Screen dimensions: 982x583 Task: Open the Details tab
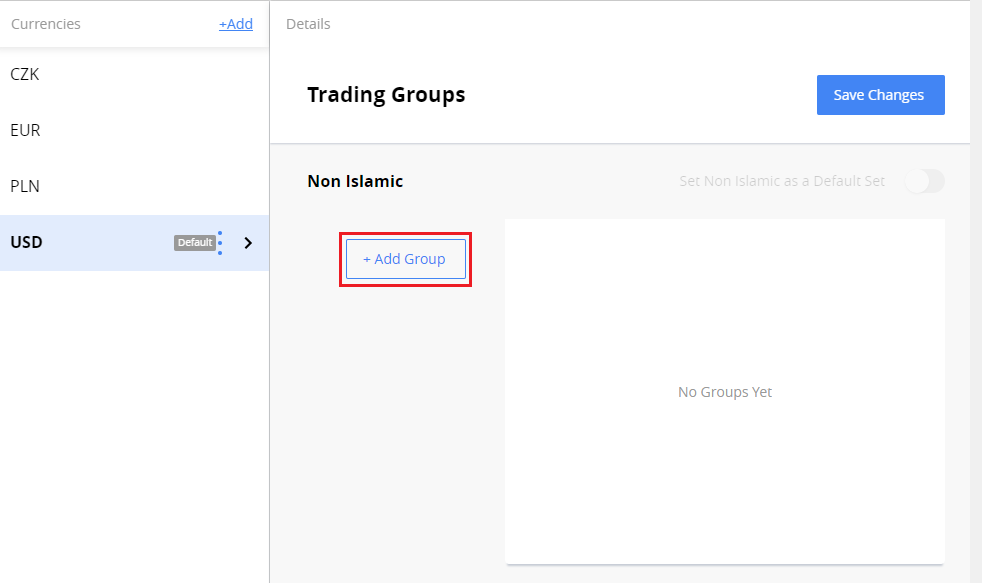click(x=307, y=23)
